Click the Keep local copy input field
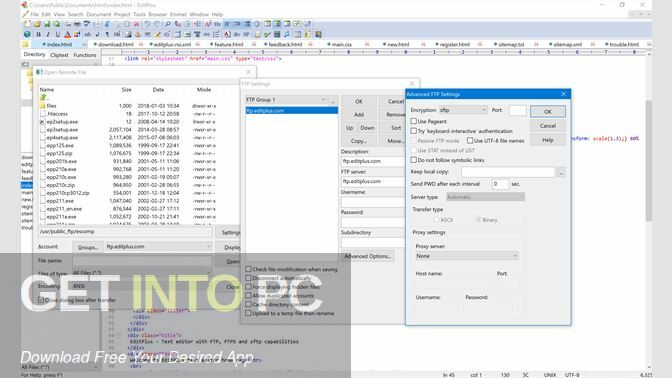Viewport: 672px width, 378px height. click(x=508, y=172)
